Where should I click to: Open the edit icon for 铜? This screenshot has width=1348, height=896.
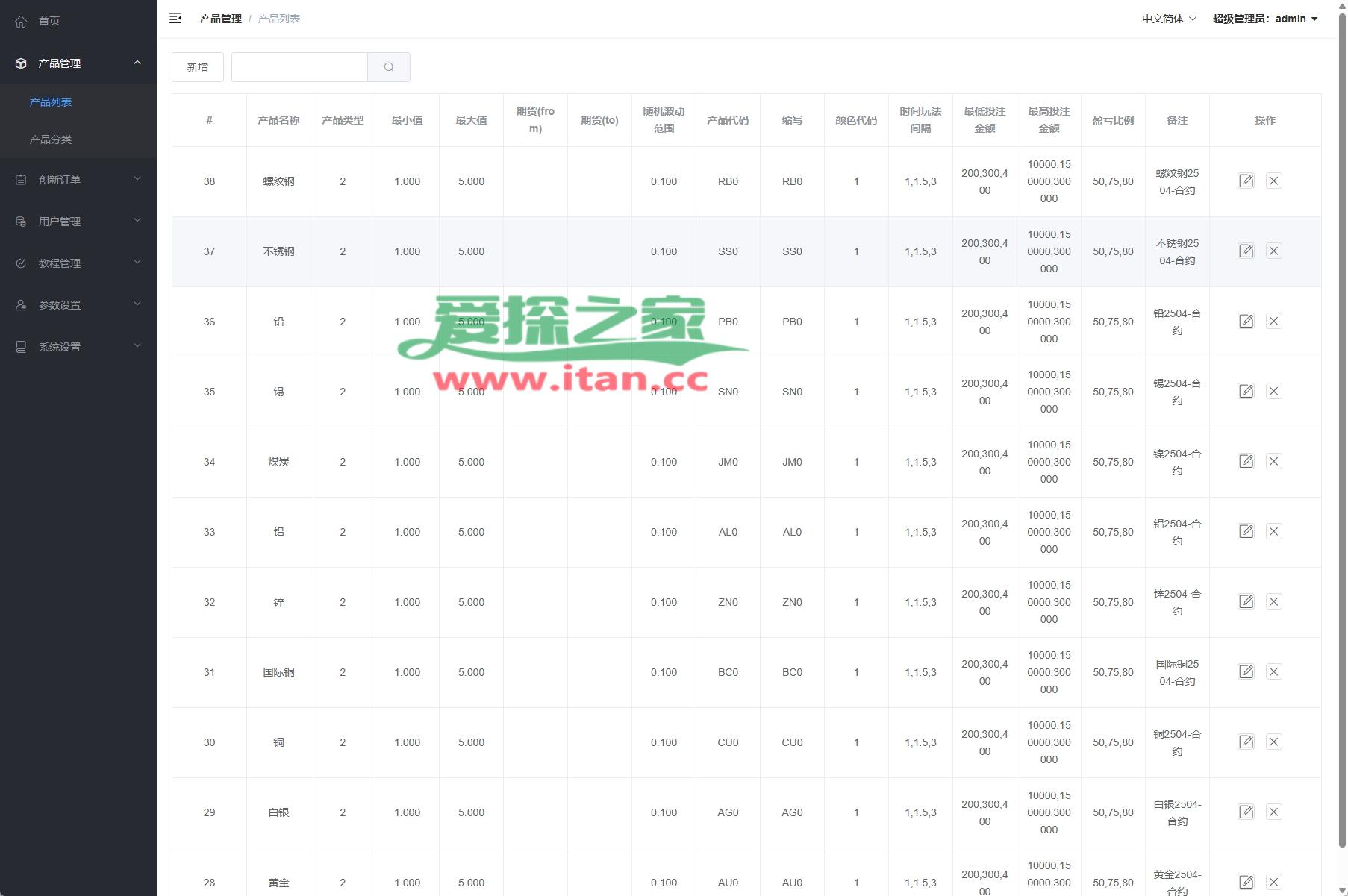[1246, 742]
